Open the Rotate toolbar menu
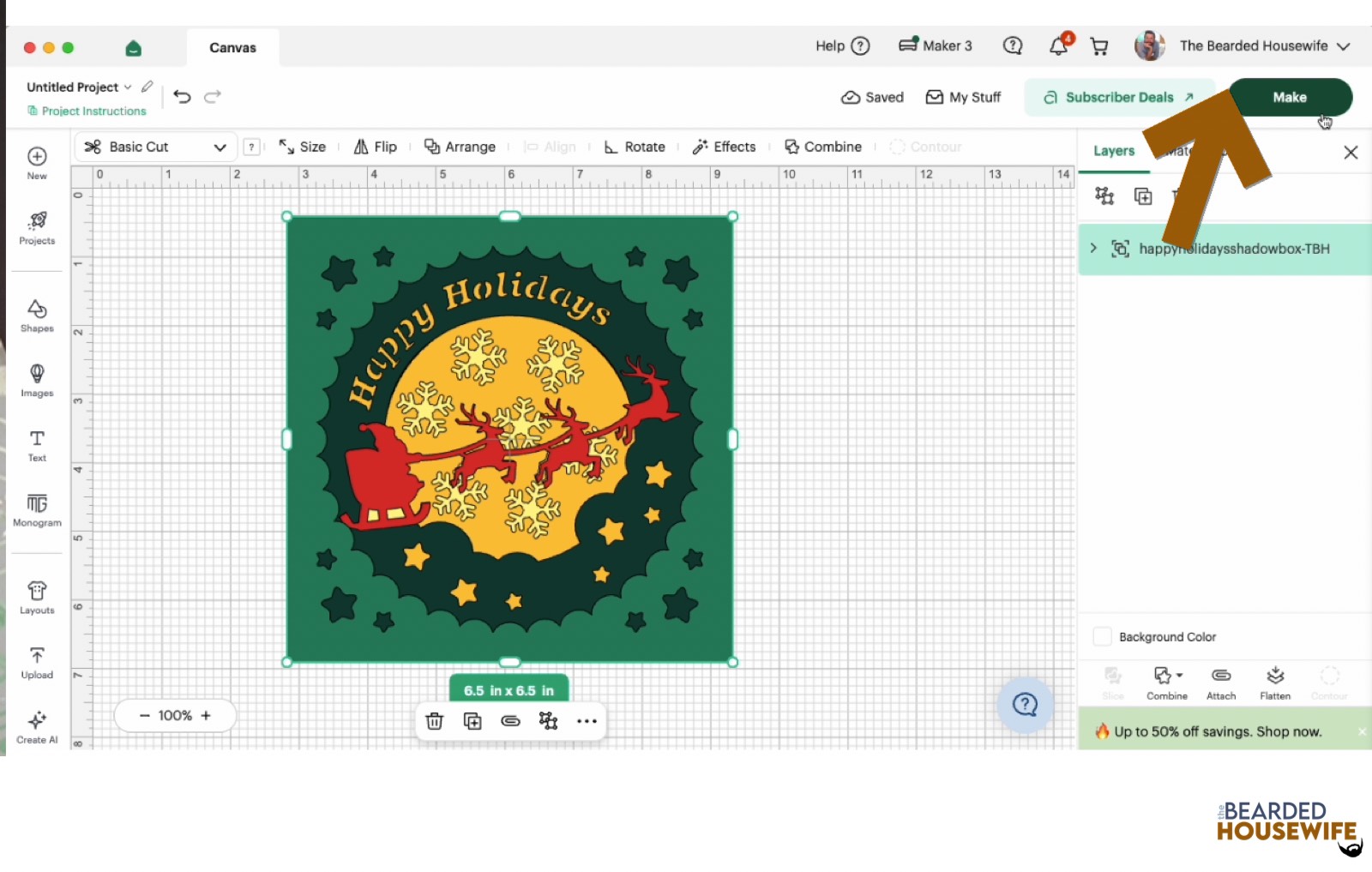The width and height of the screenshot is (1372, 872). tap(635, 147)
